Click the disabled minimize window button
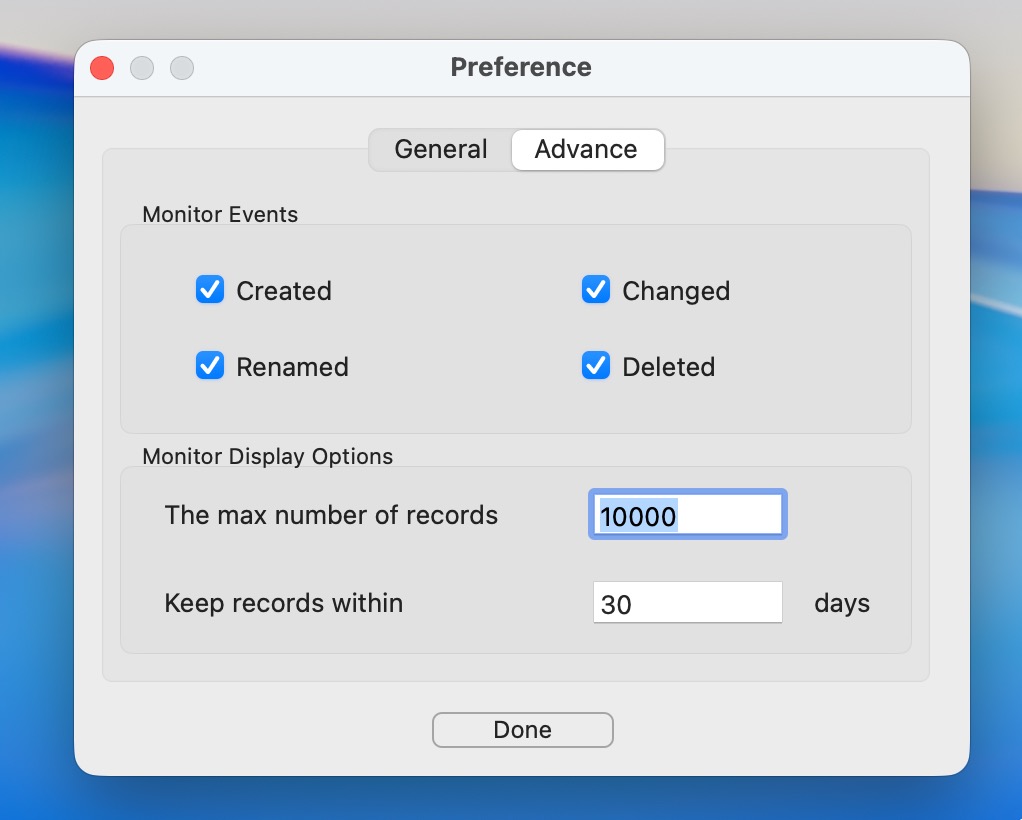Screen dimensions: 1022x820 point(142,68)
